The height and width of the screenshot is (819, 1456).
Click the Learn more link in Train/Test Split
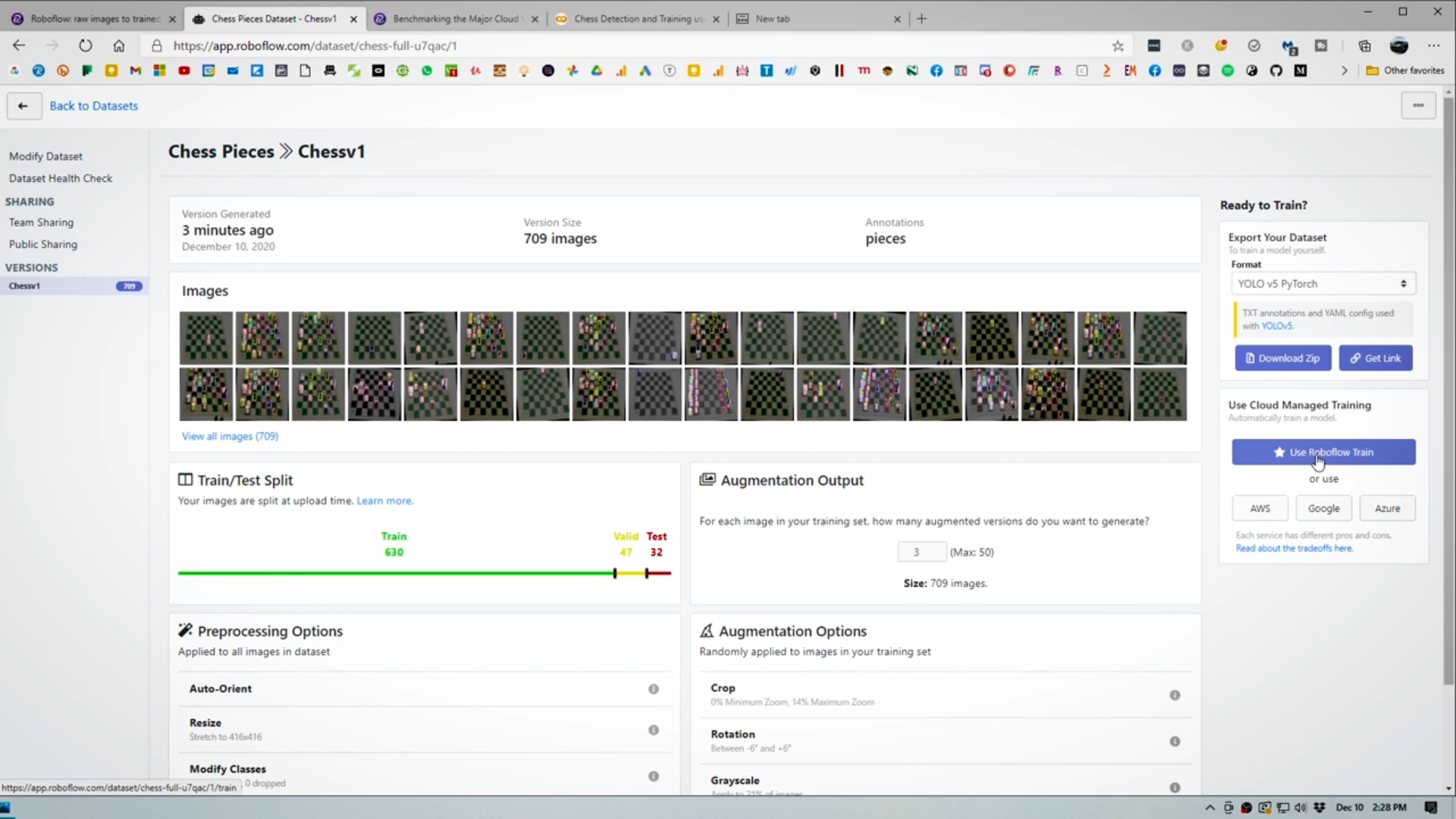tap(384, 501)
